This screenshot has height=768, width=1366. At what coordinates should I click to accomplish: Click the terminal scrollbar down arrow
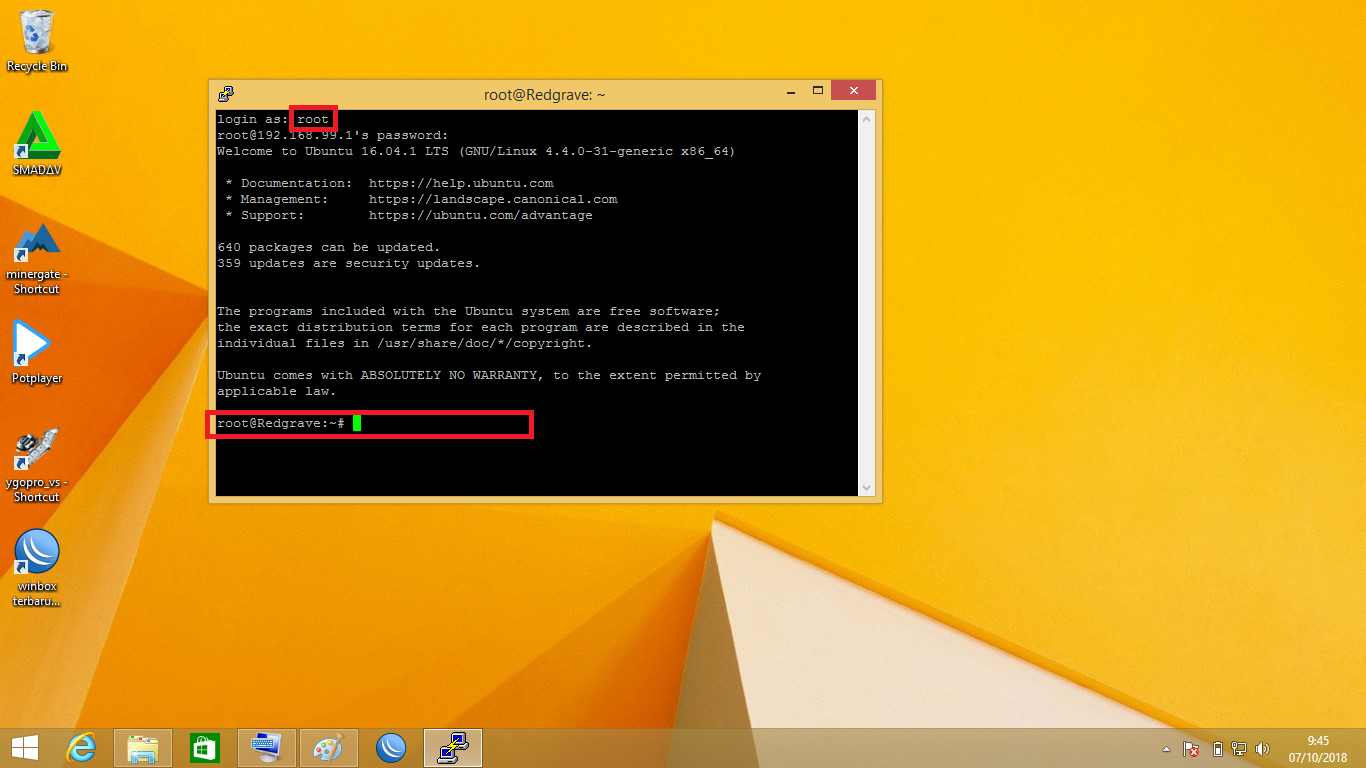(866, 489)
